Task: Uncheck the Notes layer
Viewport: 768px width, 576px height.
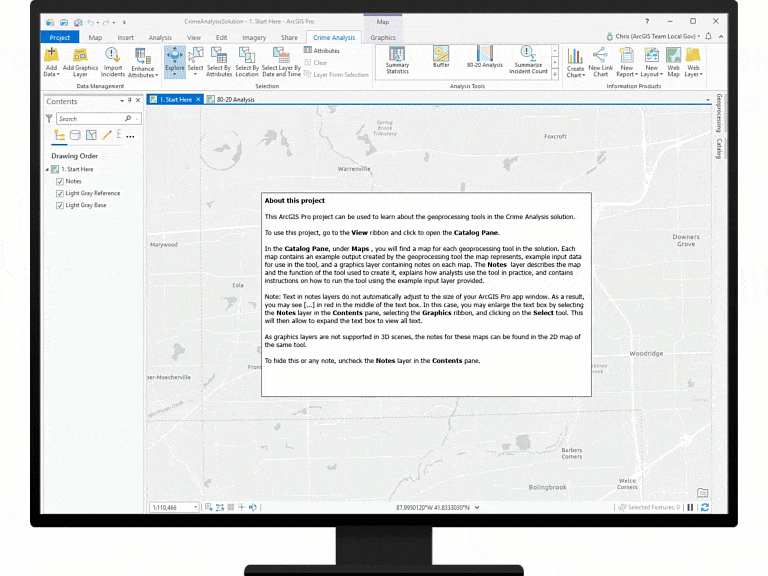Action: pos(60,181)
